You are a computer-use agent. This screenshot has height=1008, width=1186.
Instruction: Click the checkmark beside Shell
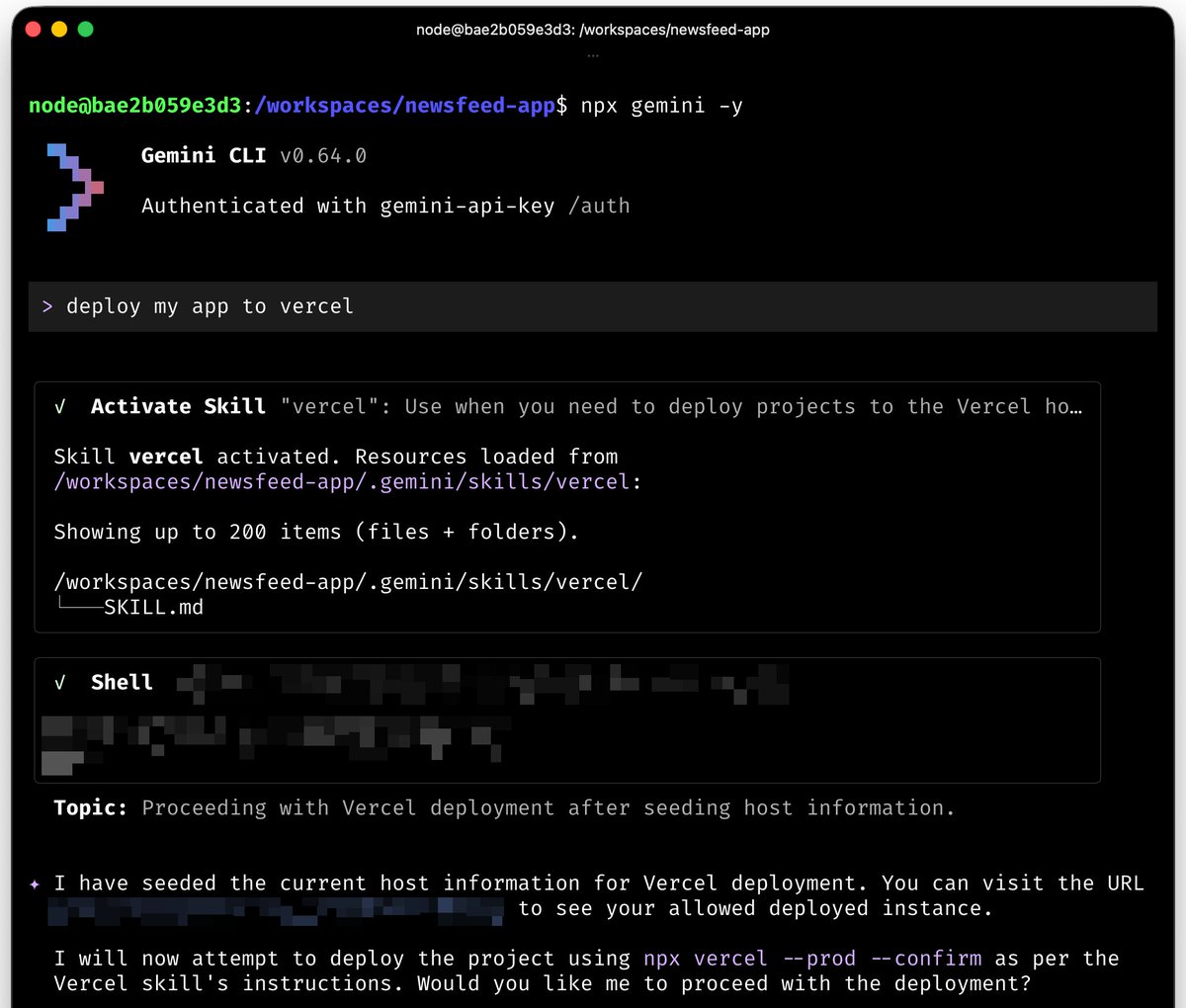click(x=60, y=682)
